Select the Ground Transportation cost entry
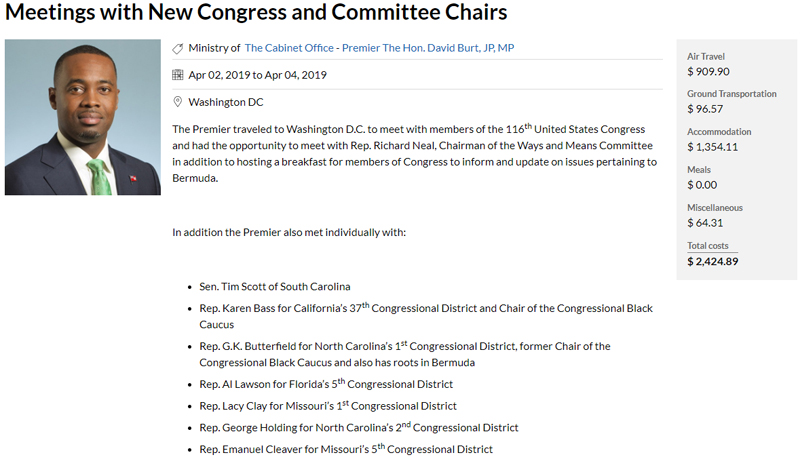 705,109
